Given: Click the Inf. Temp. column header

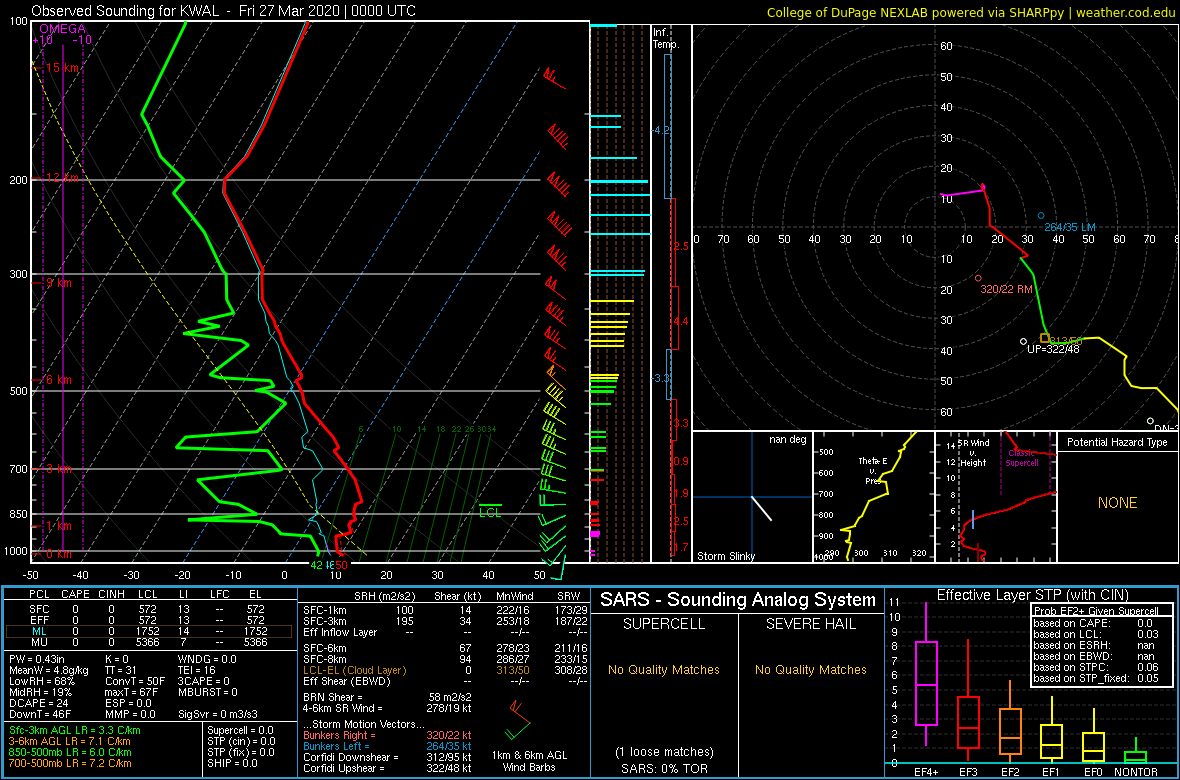Looking at the screenshot, I should pyautogui.click(x=667, y=38).
